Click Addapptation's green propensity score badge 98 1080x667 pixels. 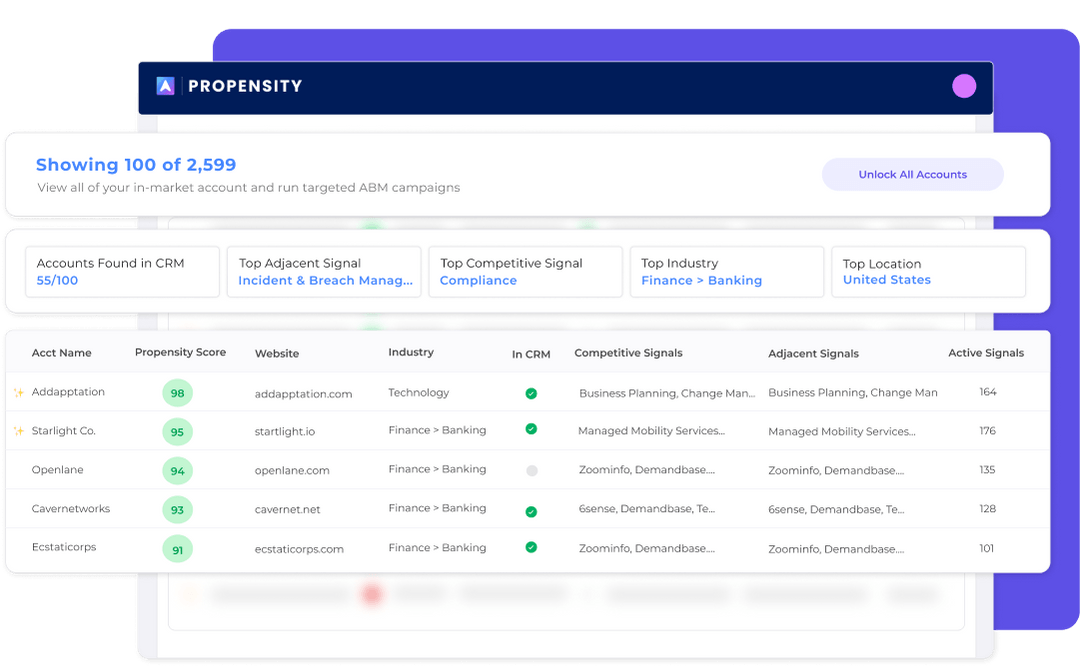click(x=177, y=392)
